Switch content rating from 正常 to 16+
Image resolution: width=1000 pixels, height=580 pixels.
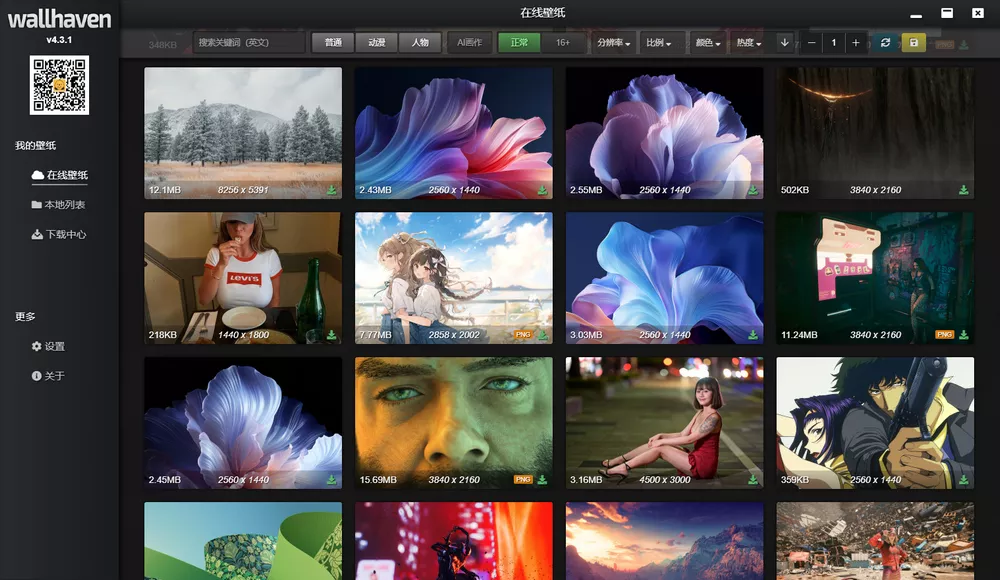pos(562,43)
